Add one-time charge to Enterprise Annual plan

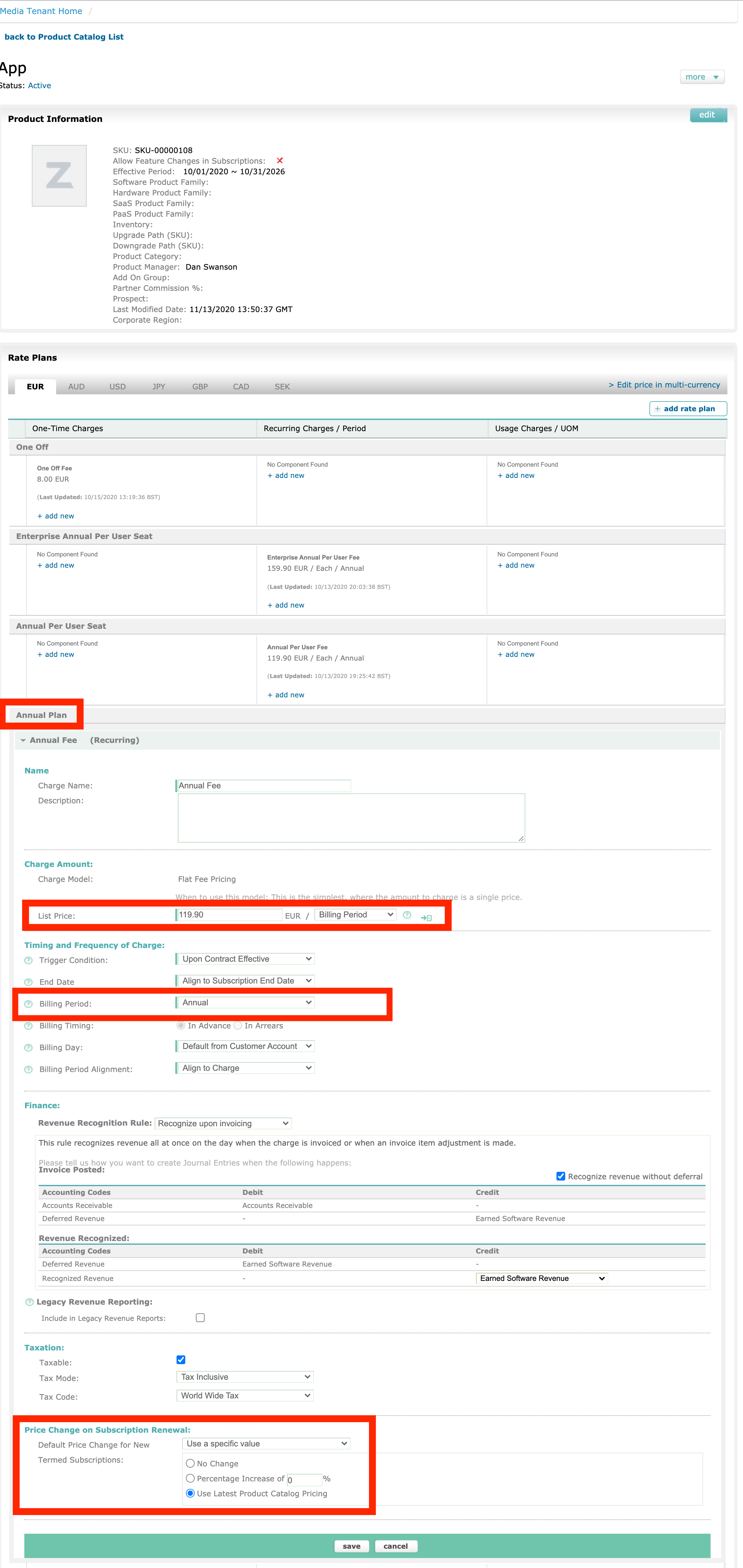point(56,565)
